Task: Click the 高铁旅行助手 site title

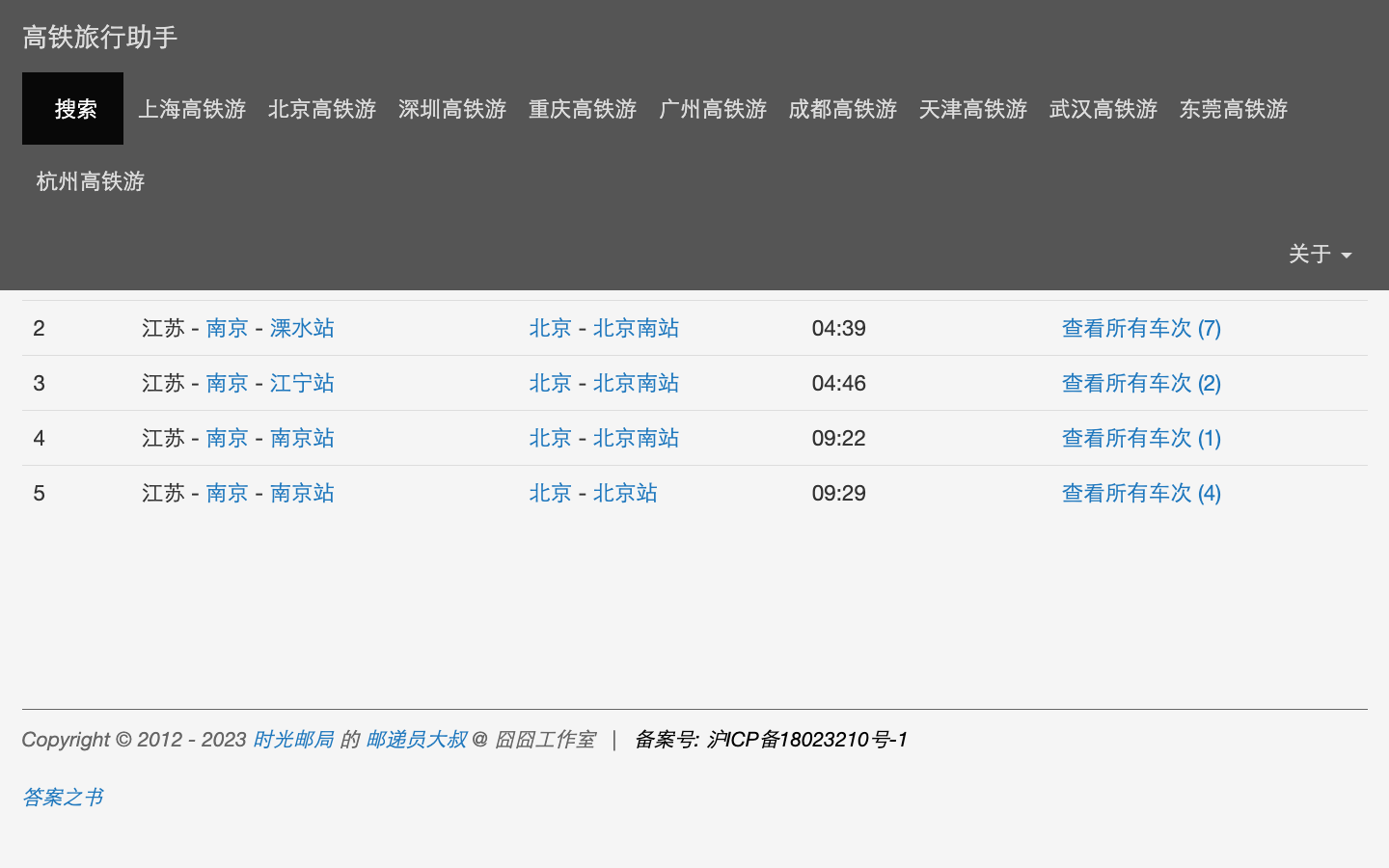Action: 100,38
